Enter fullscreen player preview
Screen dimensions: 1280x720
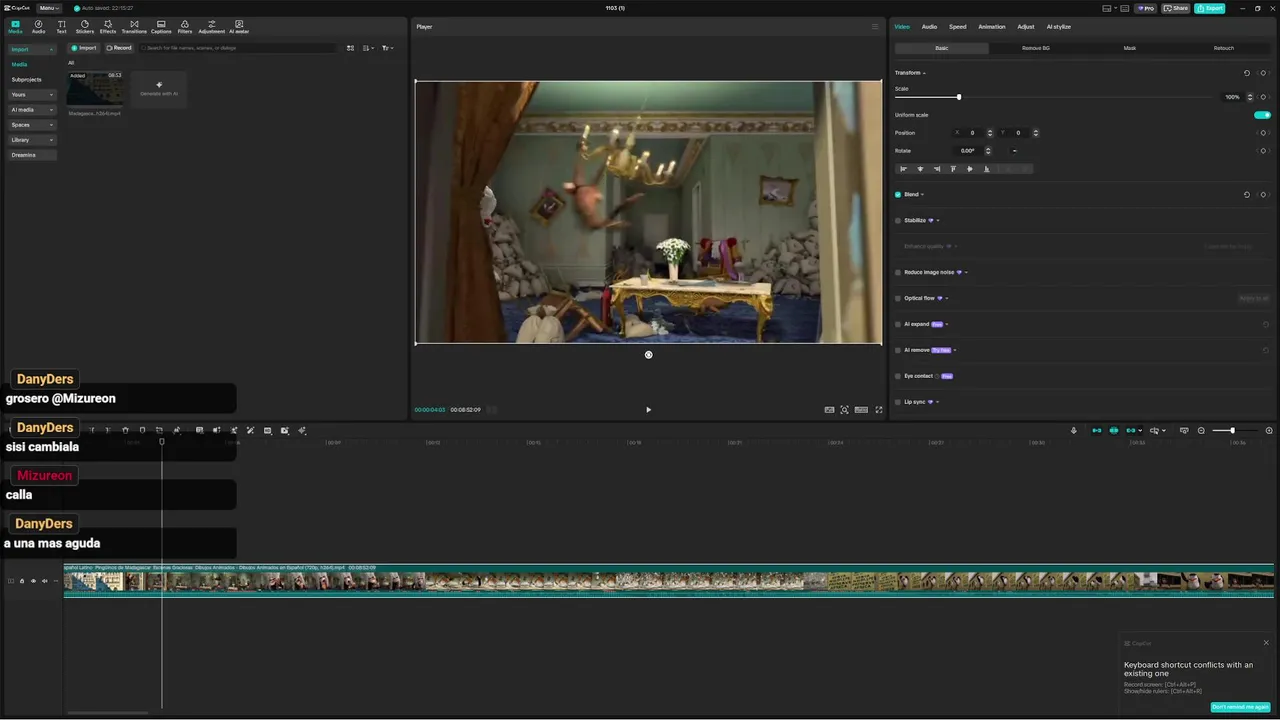[879, 409]
